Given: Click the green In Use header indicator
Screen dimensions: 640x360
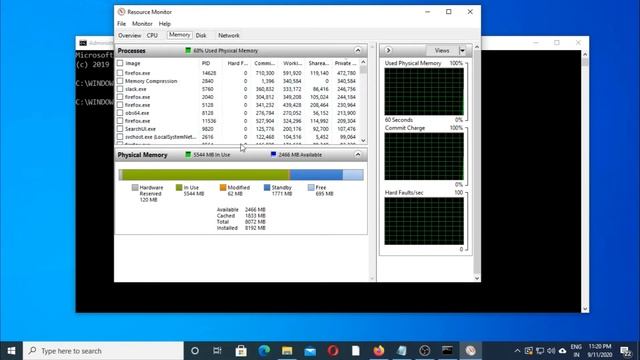Looking at the screenshot, I should coord(188,155).
